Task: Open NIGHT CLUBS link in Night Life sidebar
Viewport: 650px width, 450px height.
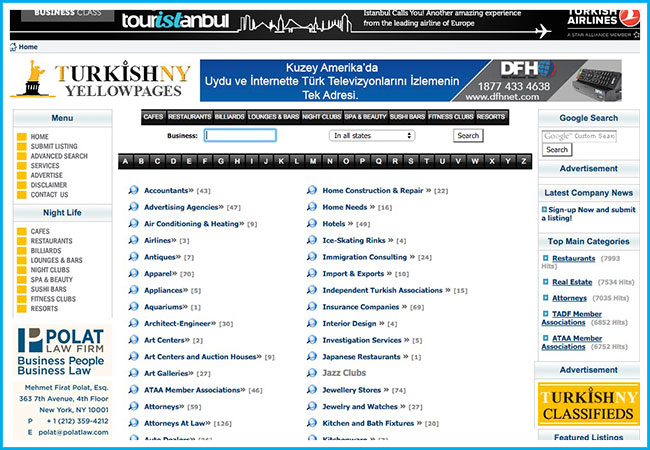Action: 50,270
